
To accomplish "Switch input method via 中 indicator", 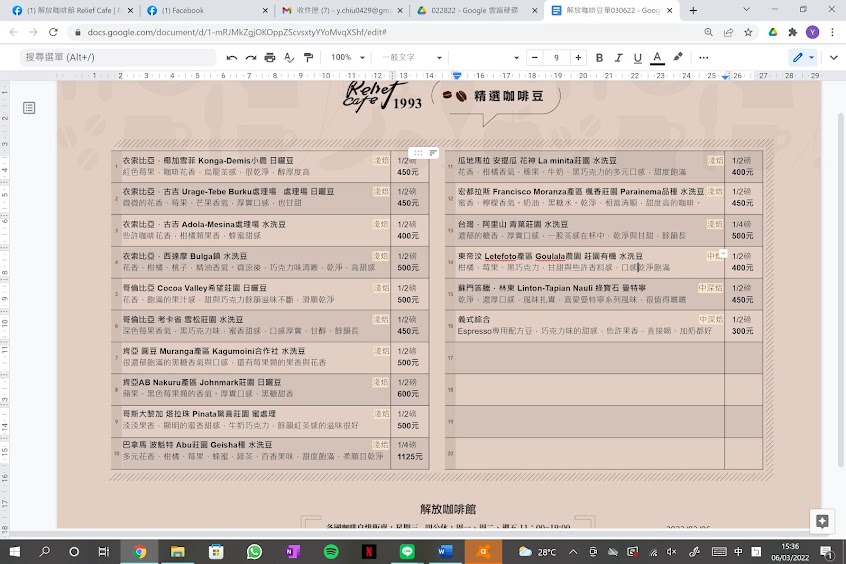I will [738, 552].
